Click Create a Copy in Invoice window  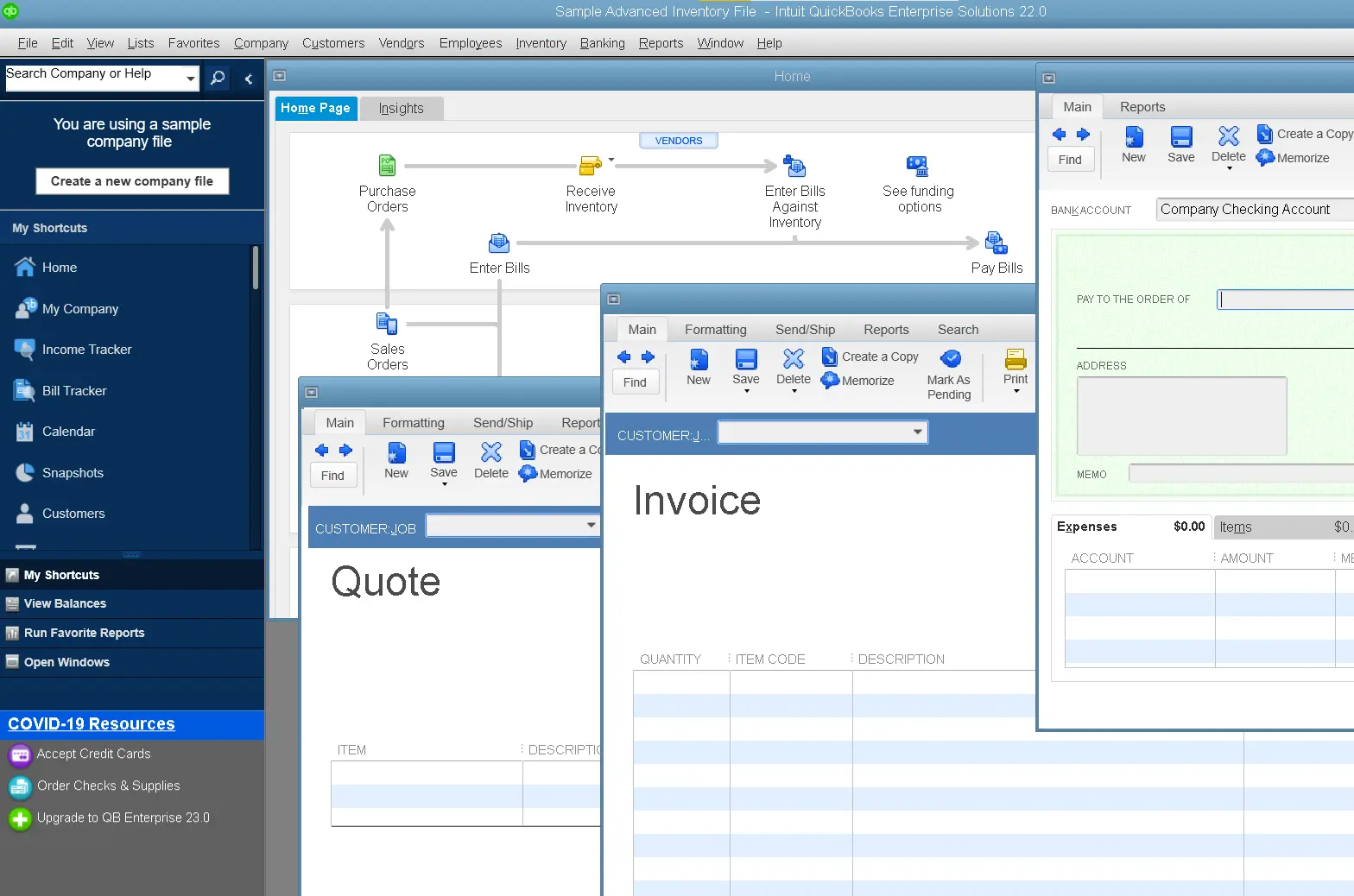870,357
